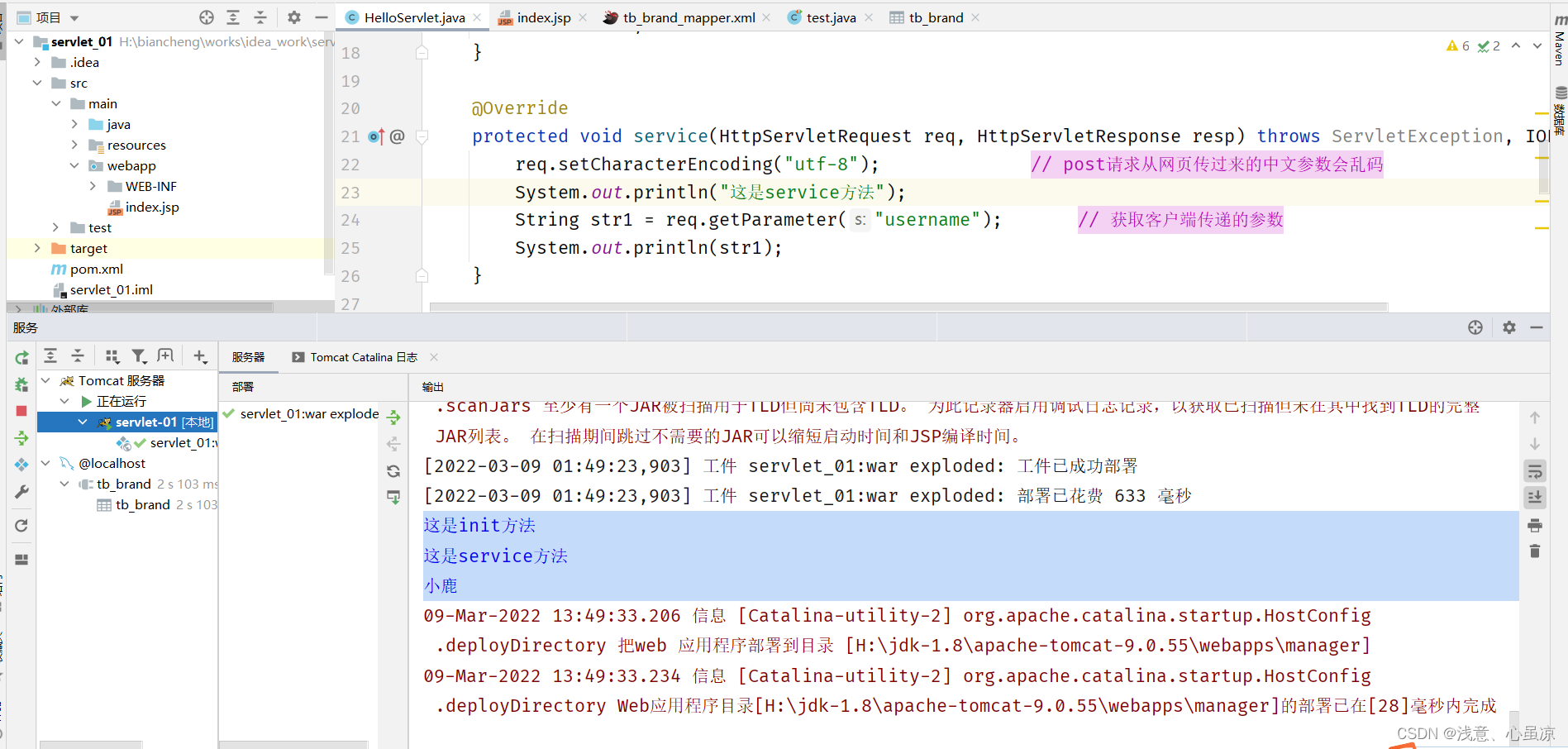Expand the WEB-INF folder
Screen dimensions: 1568x749
click(x=93, y=186)
